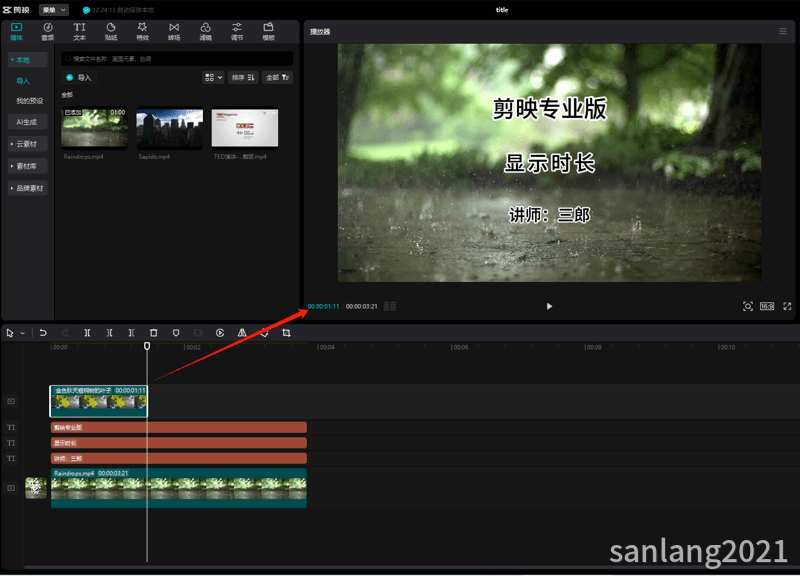
Task: Open the 全部 filter dropdown
Action: pyautogui.click(x=278, y=78)
